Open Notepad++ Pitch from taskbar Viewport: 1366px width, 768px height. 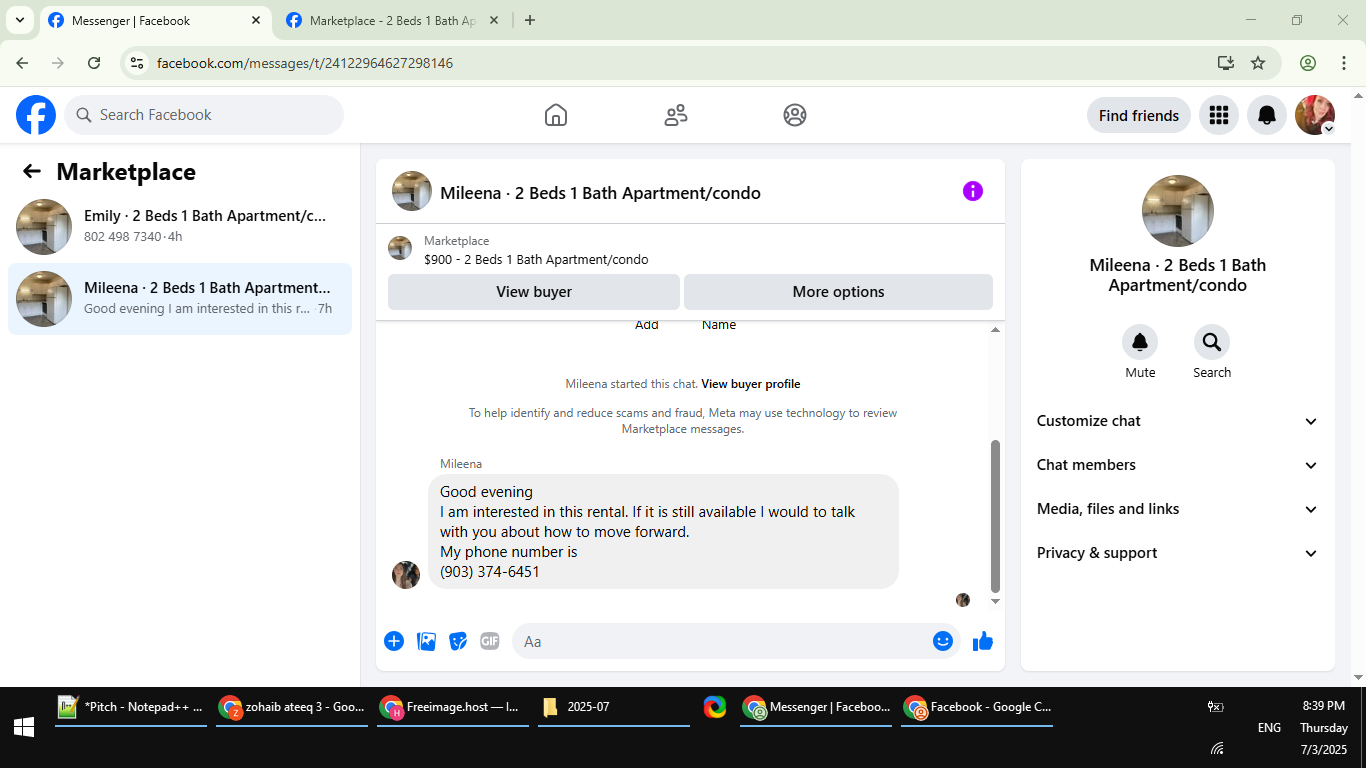[x=131, y=707]
